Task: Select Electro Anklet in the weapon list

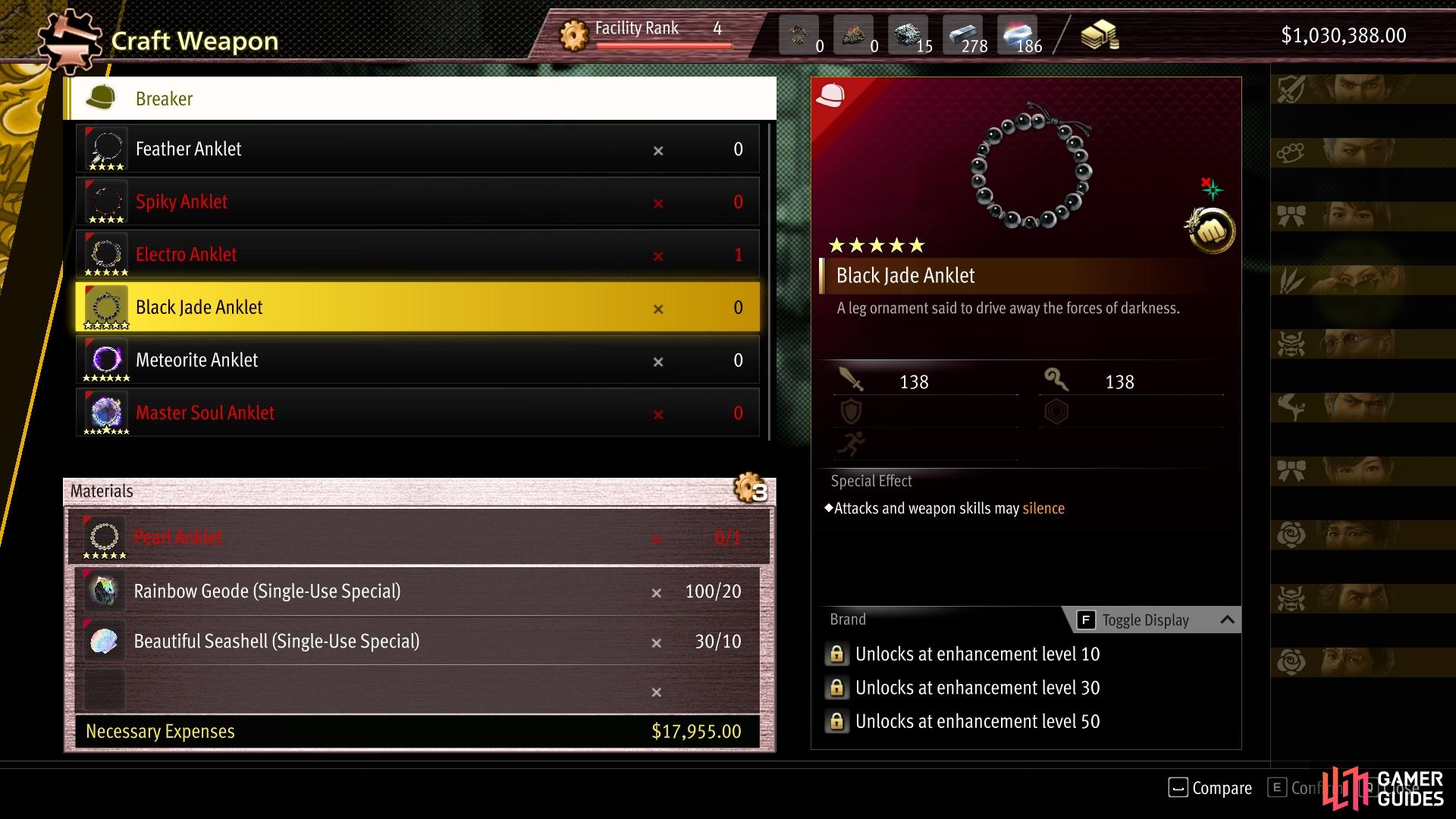Action: pos(417,255)
